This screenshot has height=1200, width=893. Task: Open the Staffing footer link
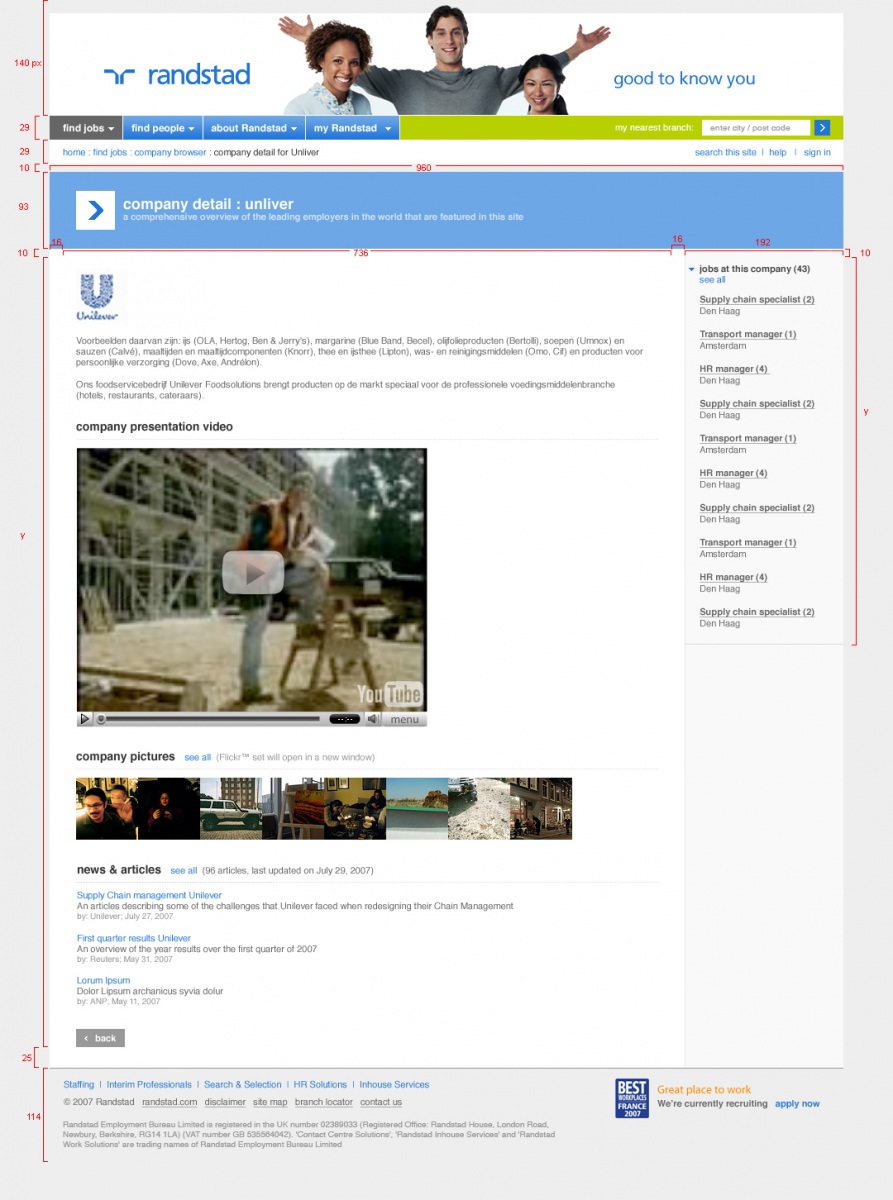[79, 1084]
